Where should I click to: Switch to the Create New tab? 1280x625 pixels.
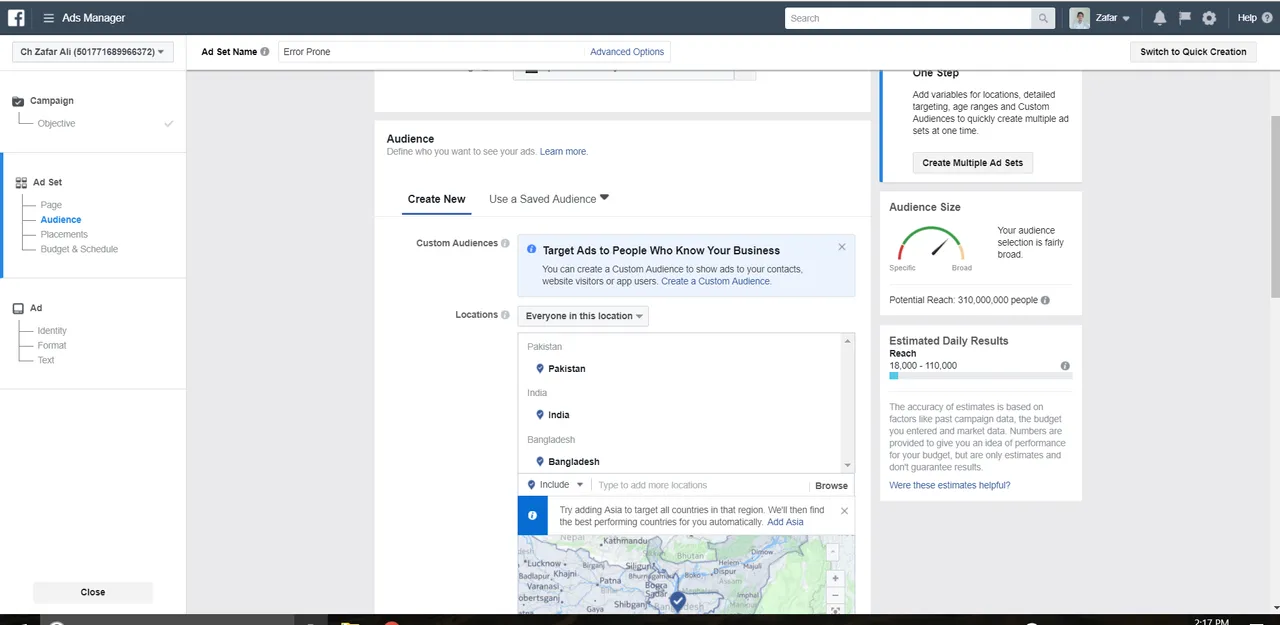click(x=436, y=199)
